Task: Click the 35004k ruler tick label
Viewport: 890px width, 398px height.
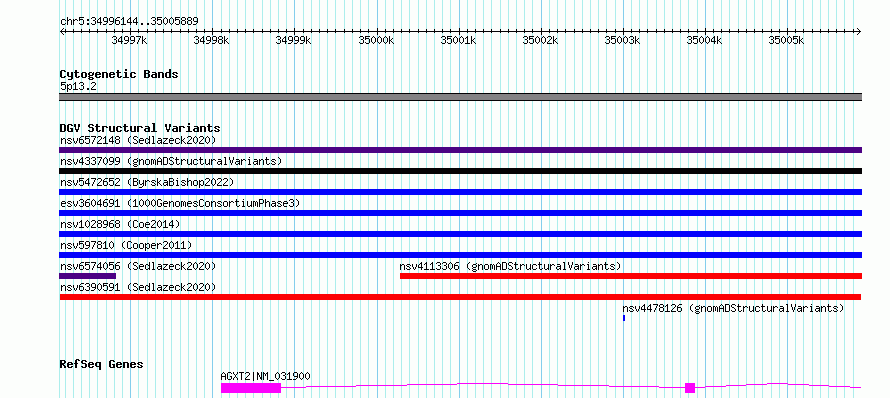Action: coord(704,40)
